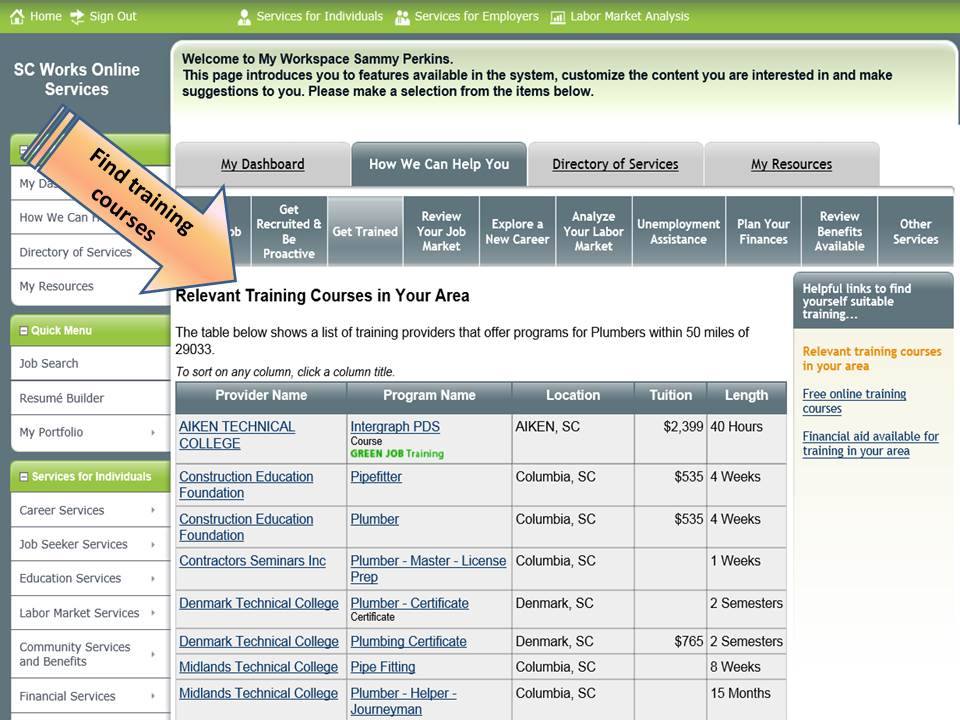Open Job Search in Quick Menu

click(x=49, y=364)
